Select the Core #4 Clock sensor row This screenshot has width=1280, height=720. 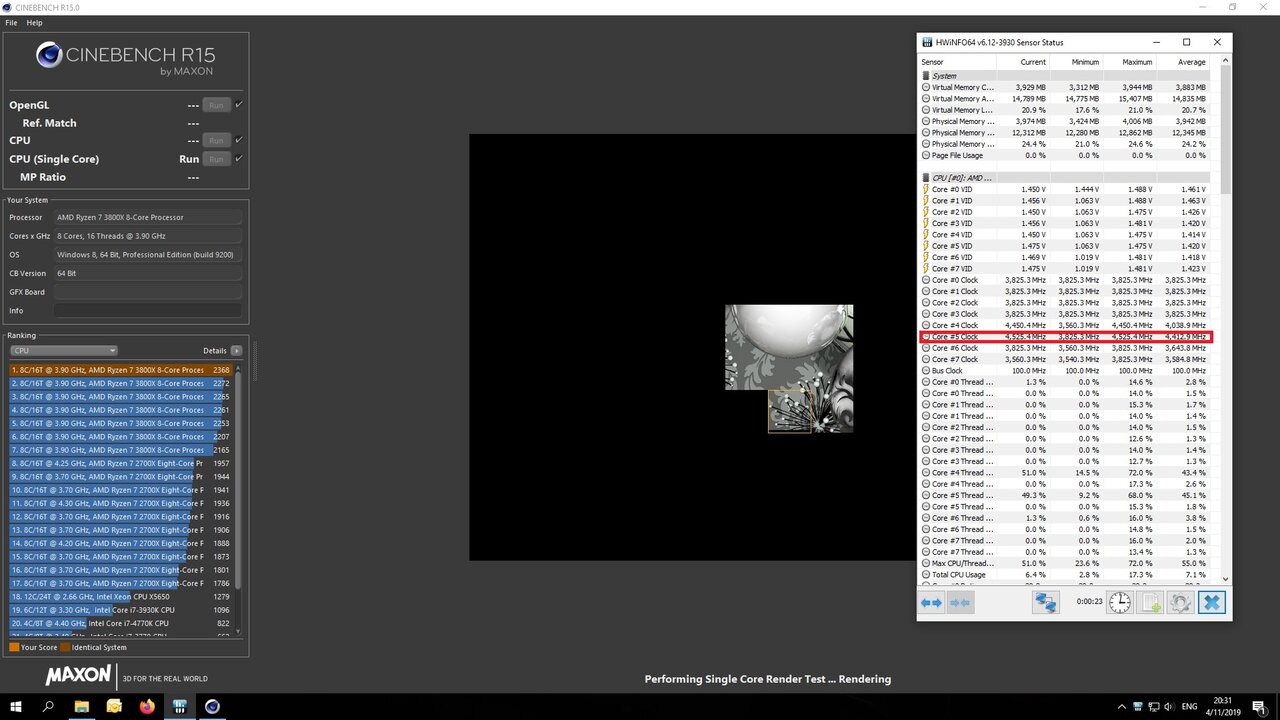click(x=1064, y=325)
